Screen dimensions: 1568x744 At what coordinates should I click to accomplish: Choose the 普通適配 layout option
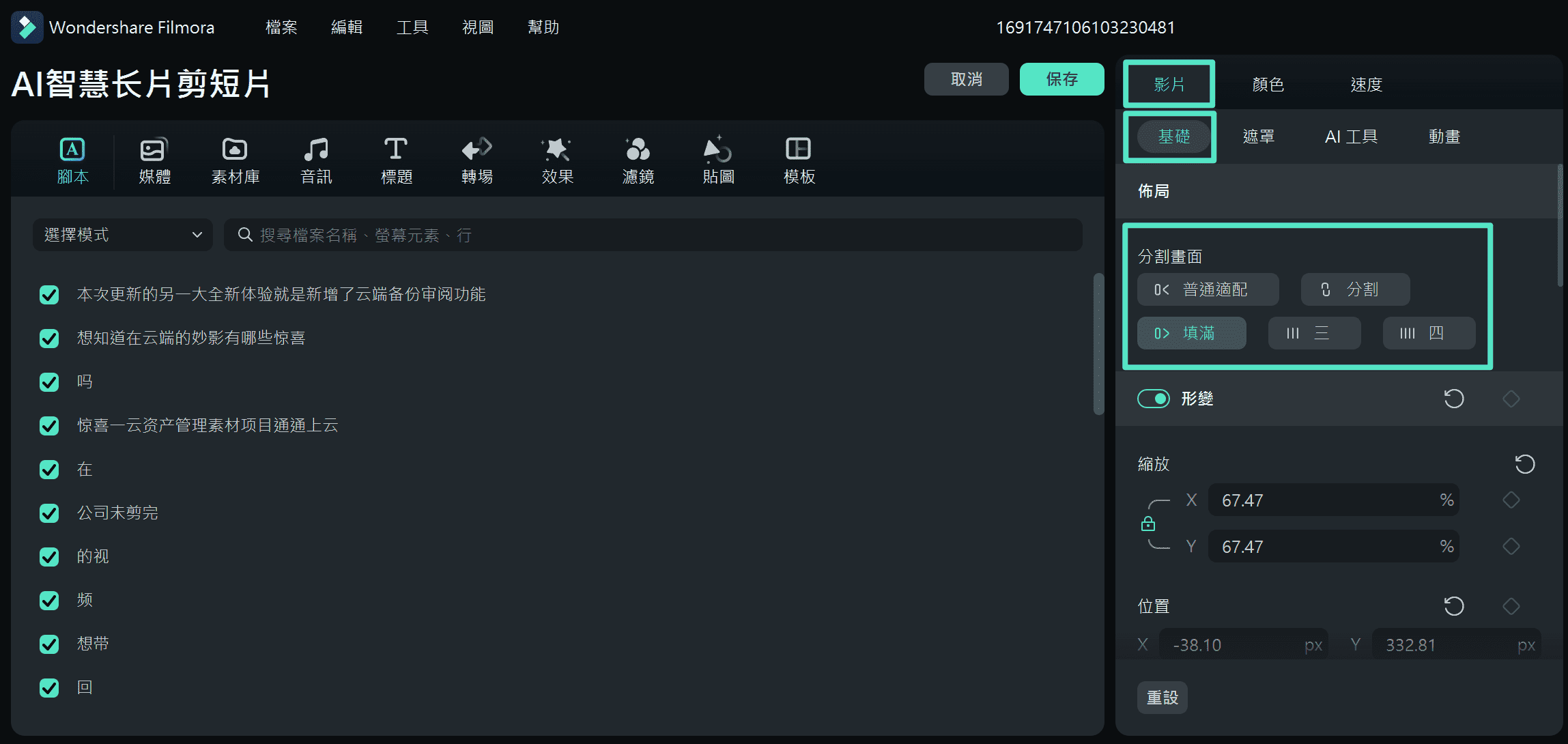pyautogui.click(x=1208, y=289)
